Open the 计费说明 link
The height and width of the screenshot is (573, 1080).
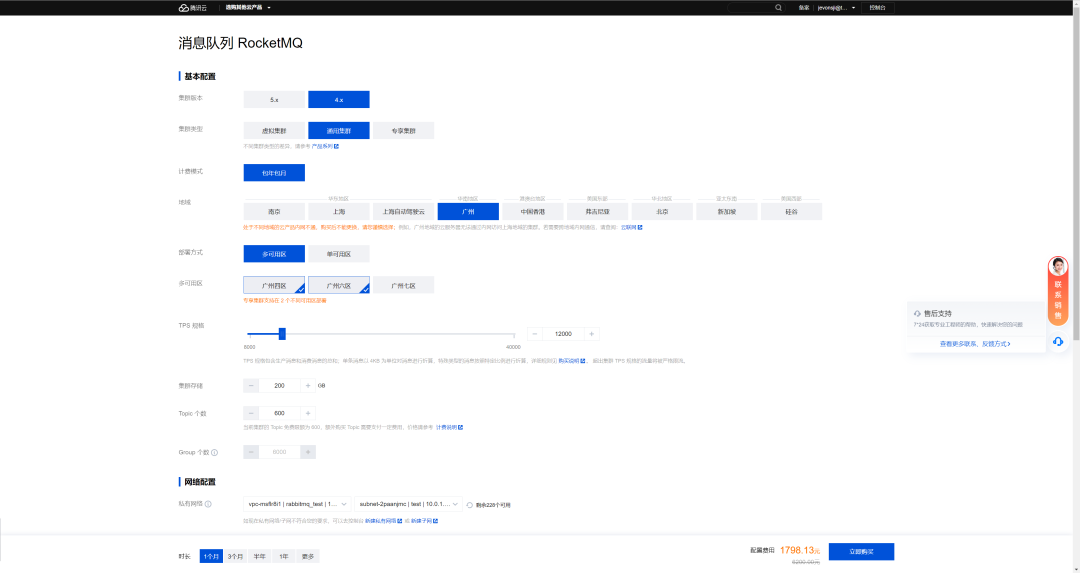[449, 428]
